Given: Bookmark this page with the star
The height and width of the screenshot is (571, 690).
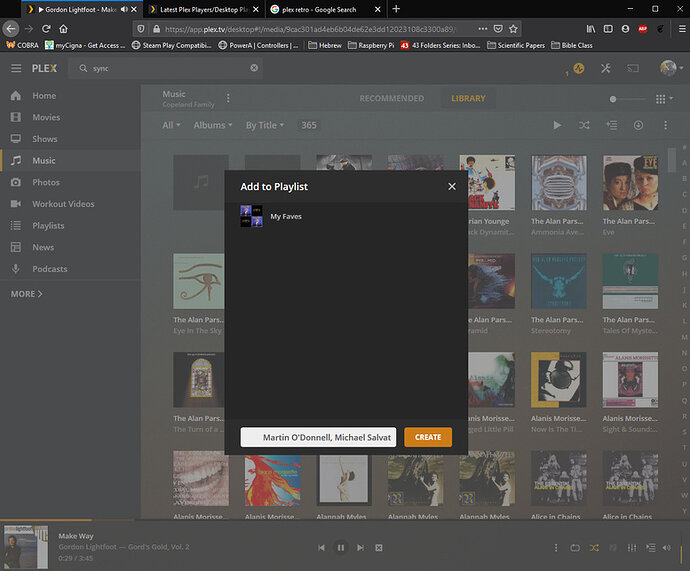Looking at the screenshot, I should (513, 29).
